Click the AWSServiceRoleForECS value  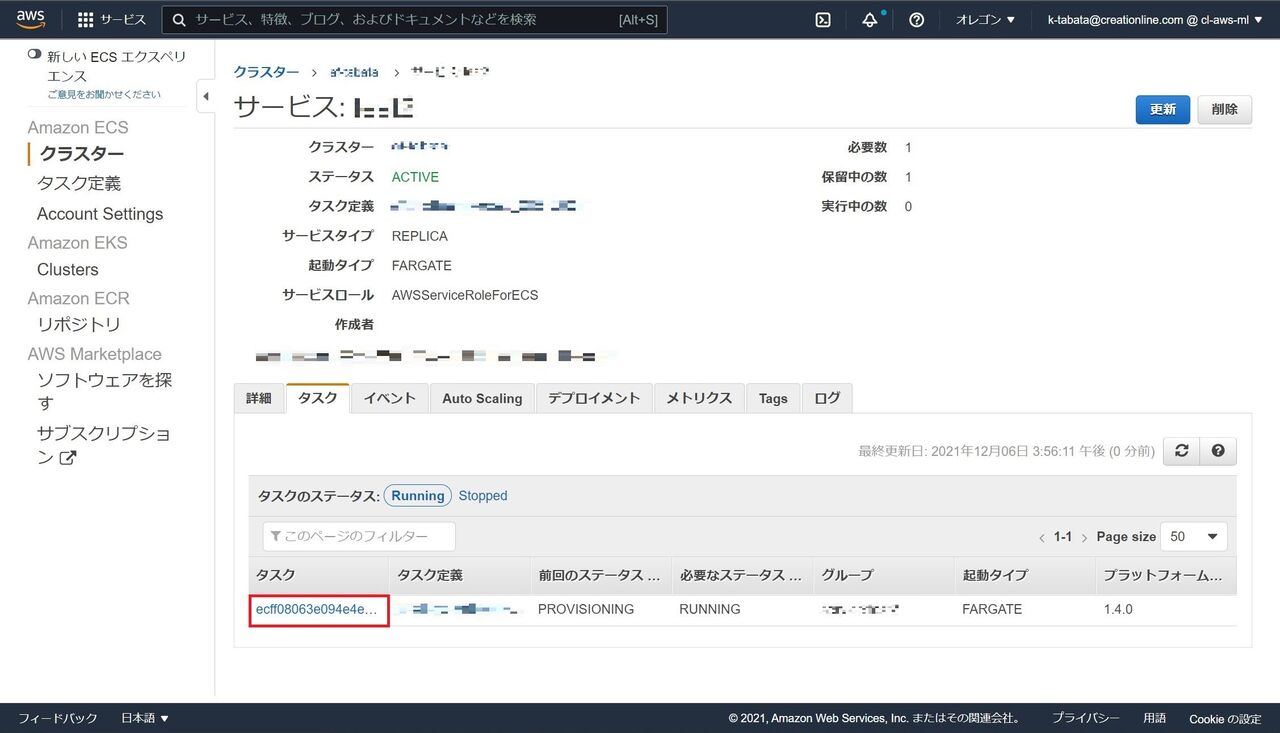click(x=465, y=295)
